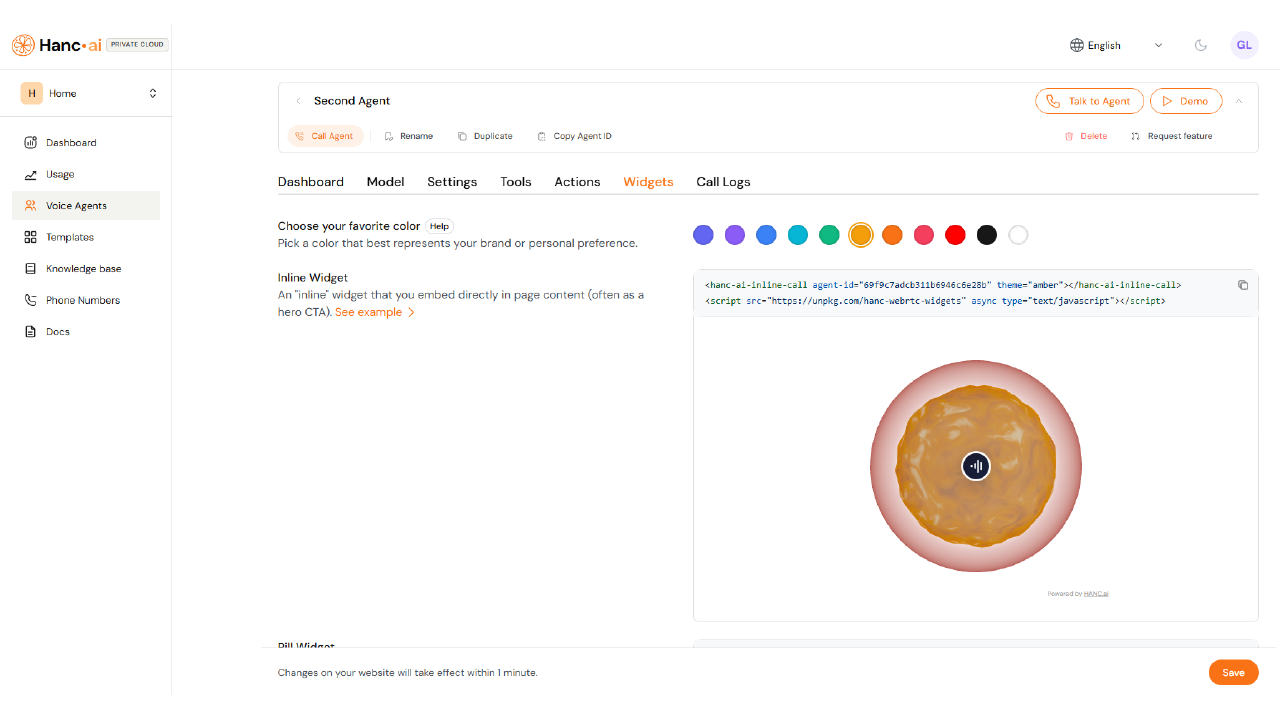This screenshot has height=720, width=1280.
Task: Rename the Second Agent
Action: pyautogui.click(x=409, y=136)
